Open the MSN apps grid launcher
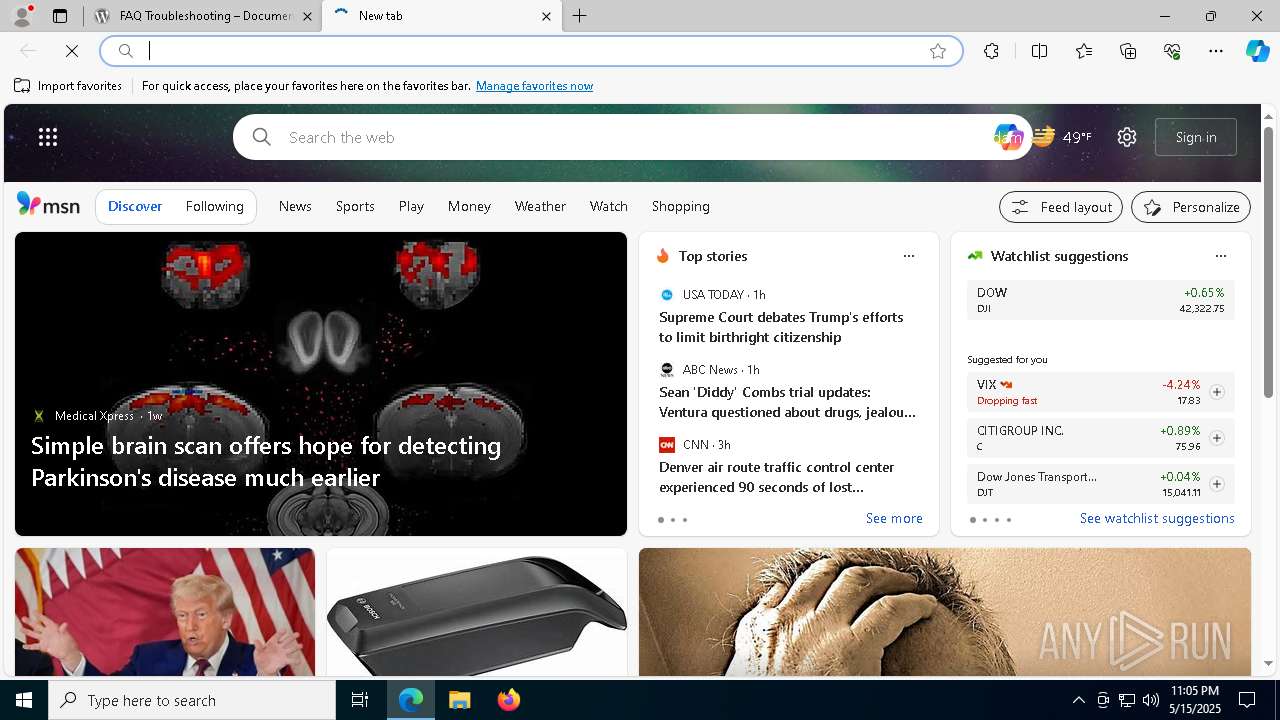This screenshot has width=1280, height=720. 48,137
